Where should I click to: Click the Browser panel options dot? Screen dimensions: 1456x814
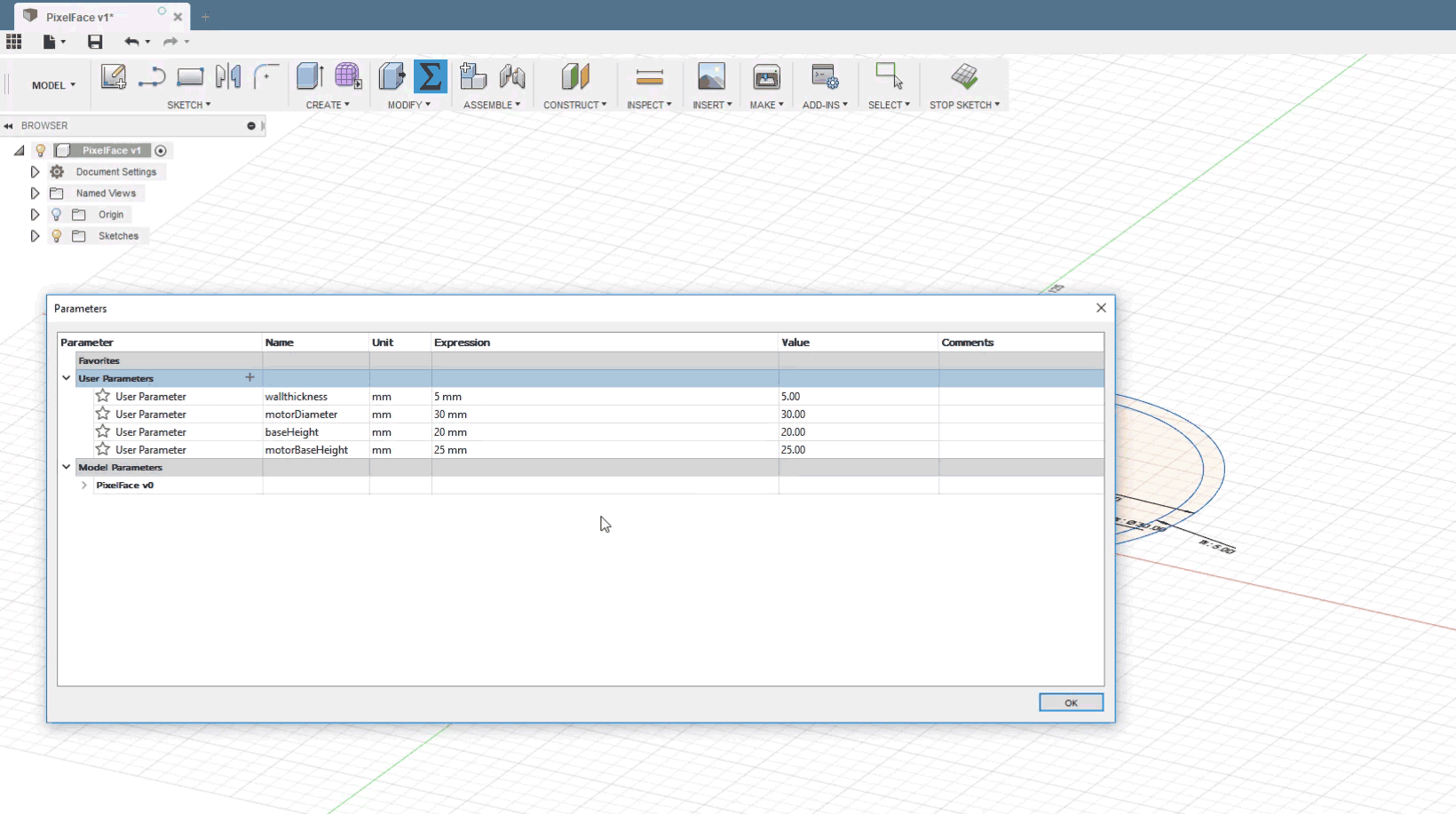(251, 126)
